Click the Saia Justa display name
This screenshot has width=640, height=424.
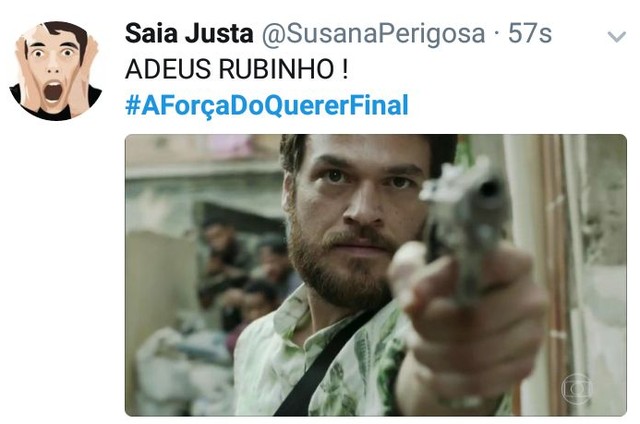[x=189, y=33]
